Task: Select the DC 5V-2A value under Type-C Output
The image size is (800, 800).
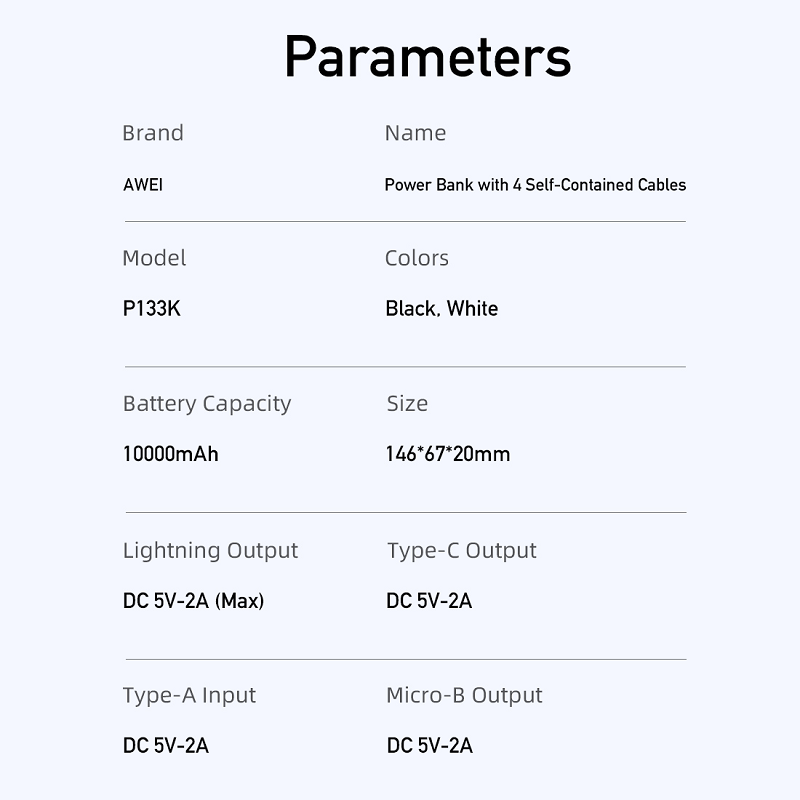Action: pos(429,601)
